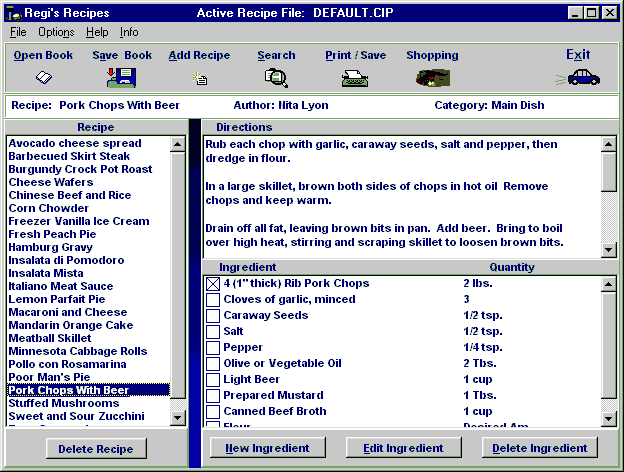Click the Exit car icon
Viewport: 624px width, 472px height.
click(578, 78)
